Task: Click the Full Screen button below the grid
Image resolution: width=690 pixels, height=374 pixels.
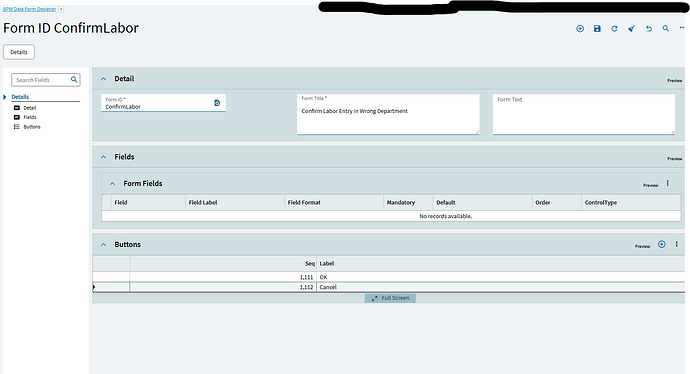Action: tap(390, 298)
